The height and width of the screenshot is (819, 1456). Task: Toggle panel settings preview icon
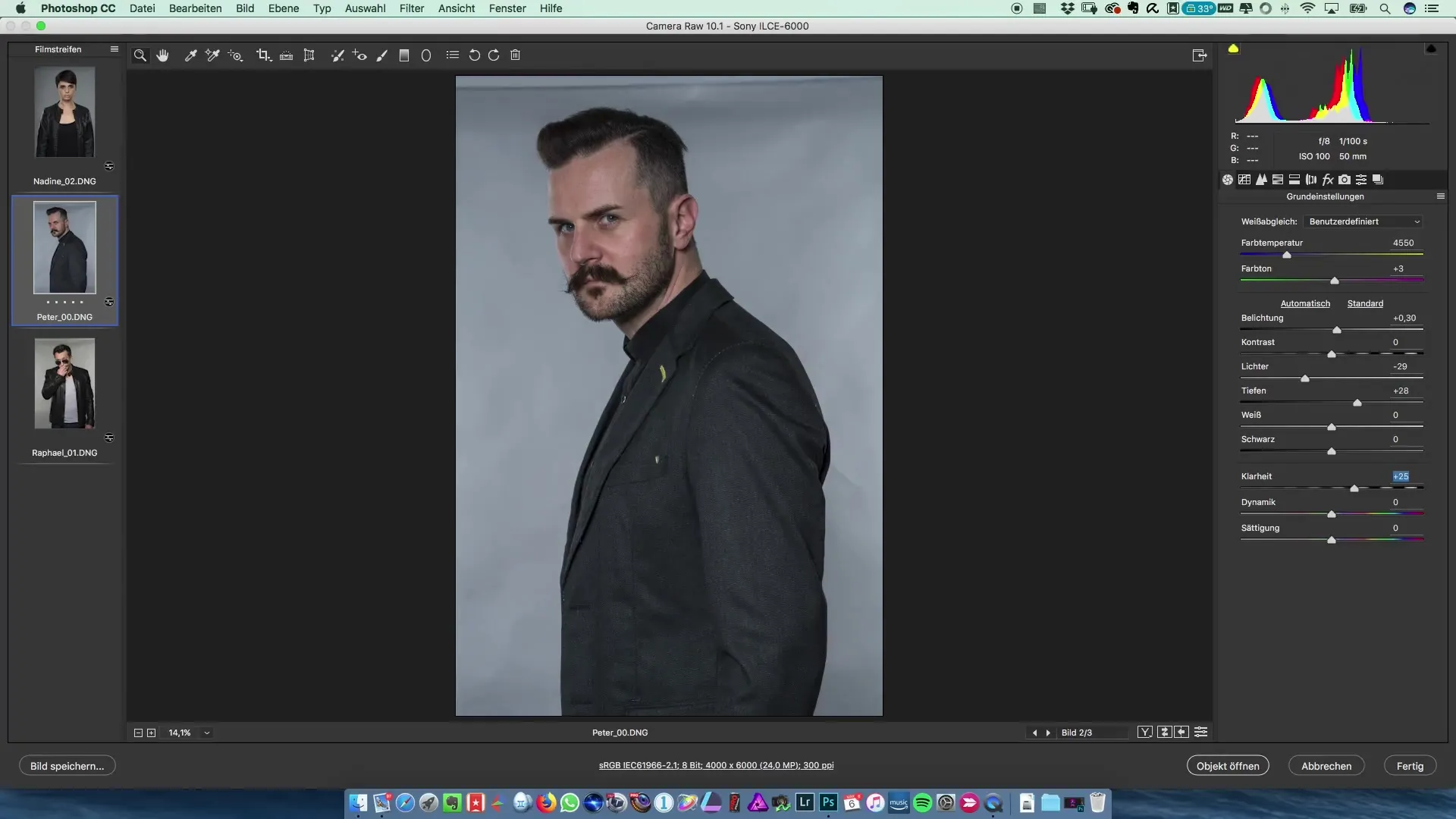click(1201, 733)
